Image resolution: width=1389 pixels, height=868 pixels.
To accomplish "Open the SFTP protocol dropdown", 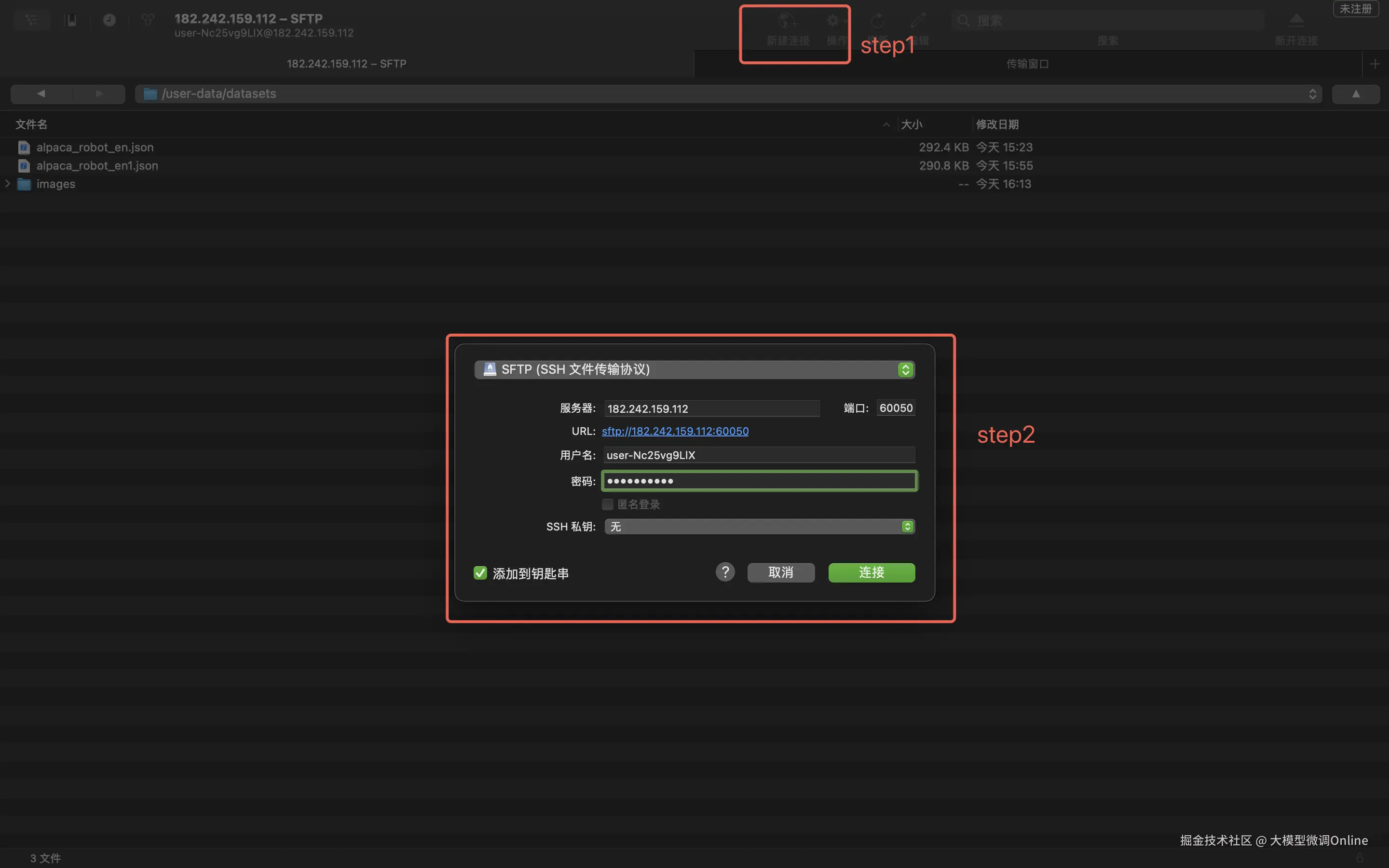I will coord(694,370).
